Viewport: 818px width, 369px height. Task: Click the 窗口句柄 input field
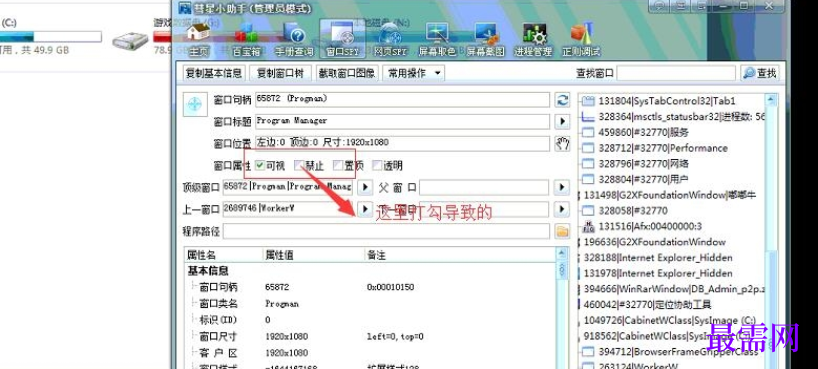click(402, 100)
